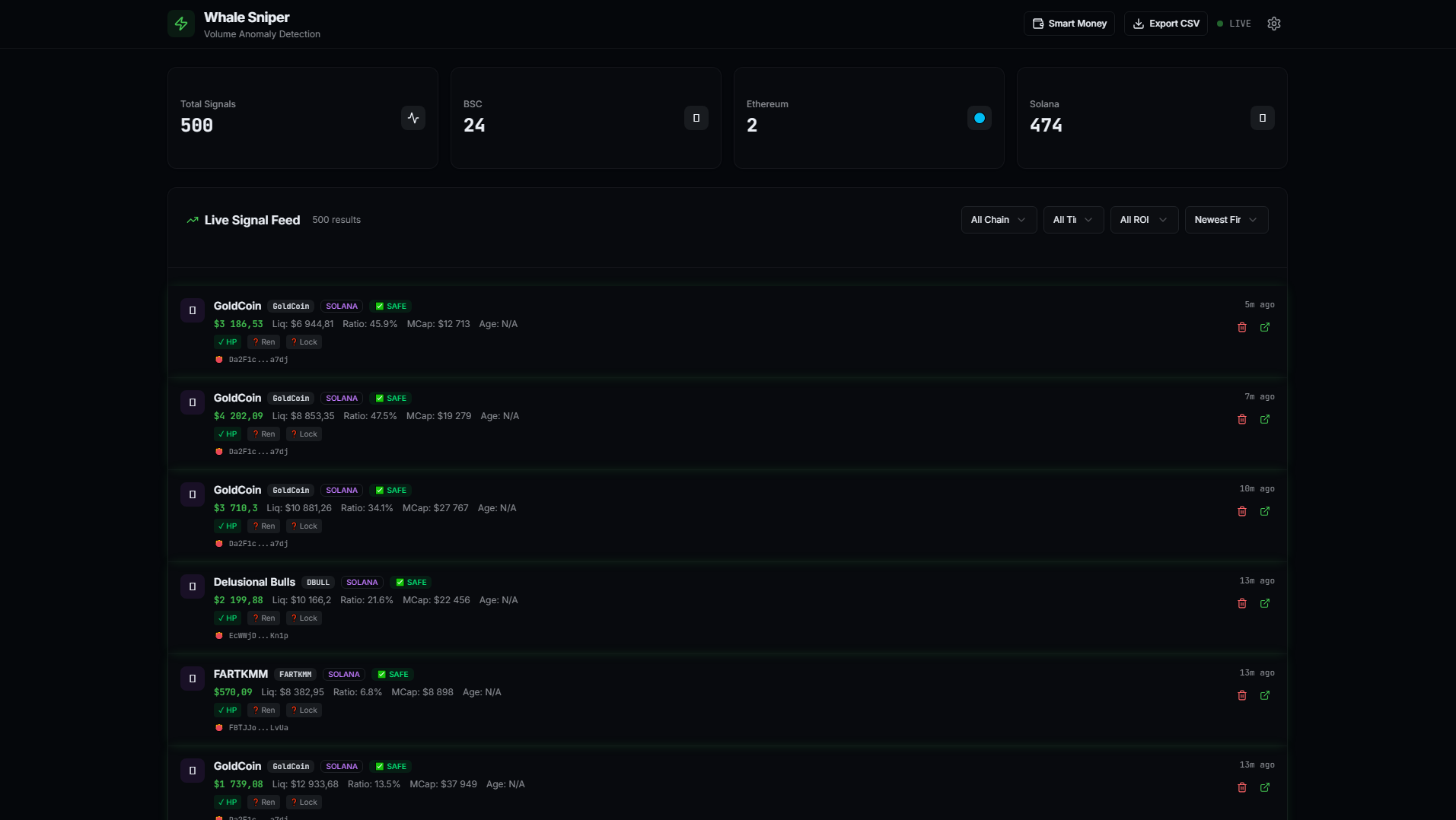Screen dimensions: 1456x820
Task: Delete the GoldCoin signal from 10m ago
Action: pos(1242,511)
